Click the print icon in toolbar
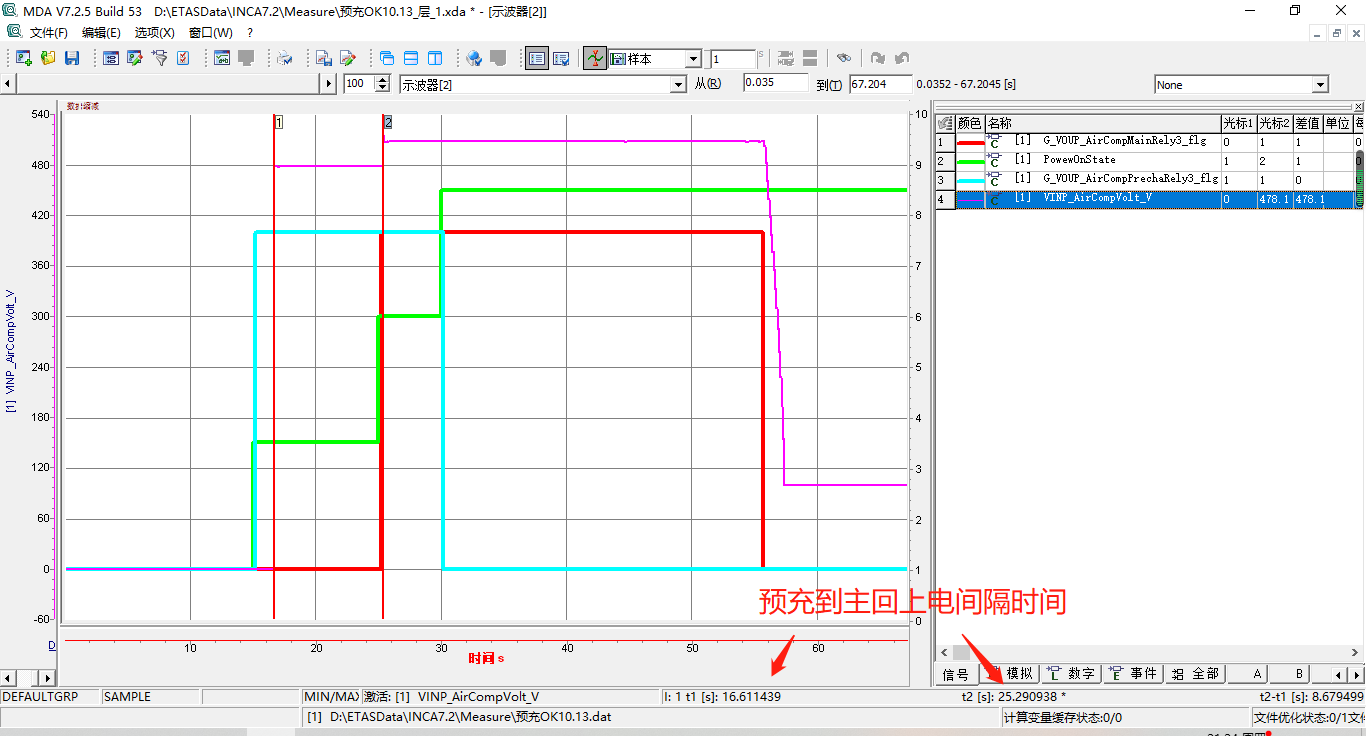Screen dimensions: 1366x736 [x=285, y=58]
